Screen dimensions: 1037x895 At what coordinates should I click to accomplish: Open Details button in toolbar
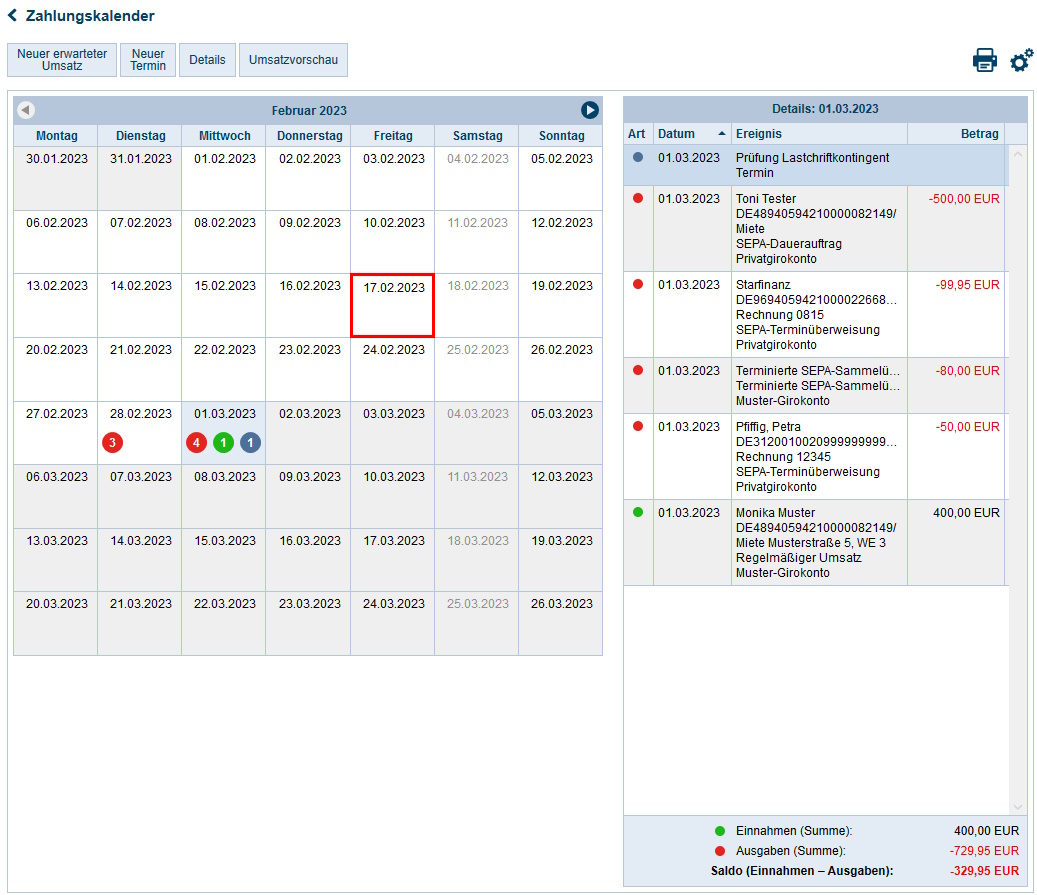click(x=207, y=60)
